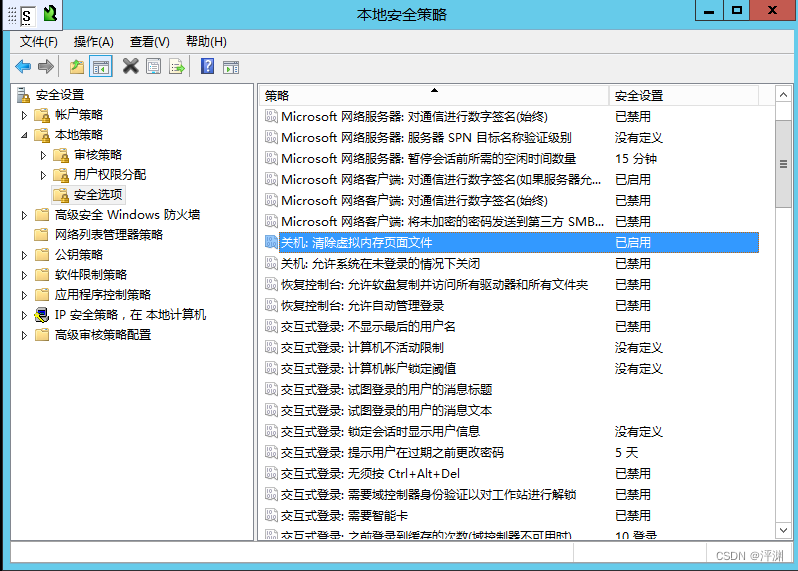Click the policy icon beside 交互式登录: 需要智能卡

271,516
